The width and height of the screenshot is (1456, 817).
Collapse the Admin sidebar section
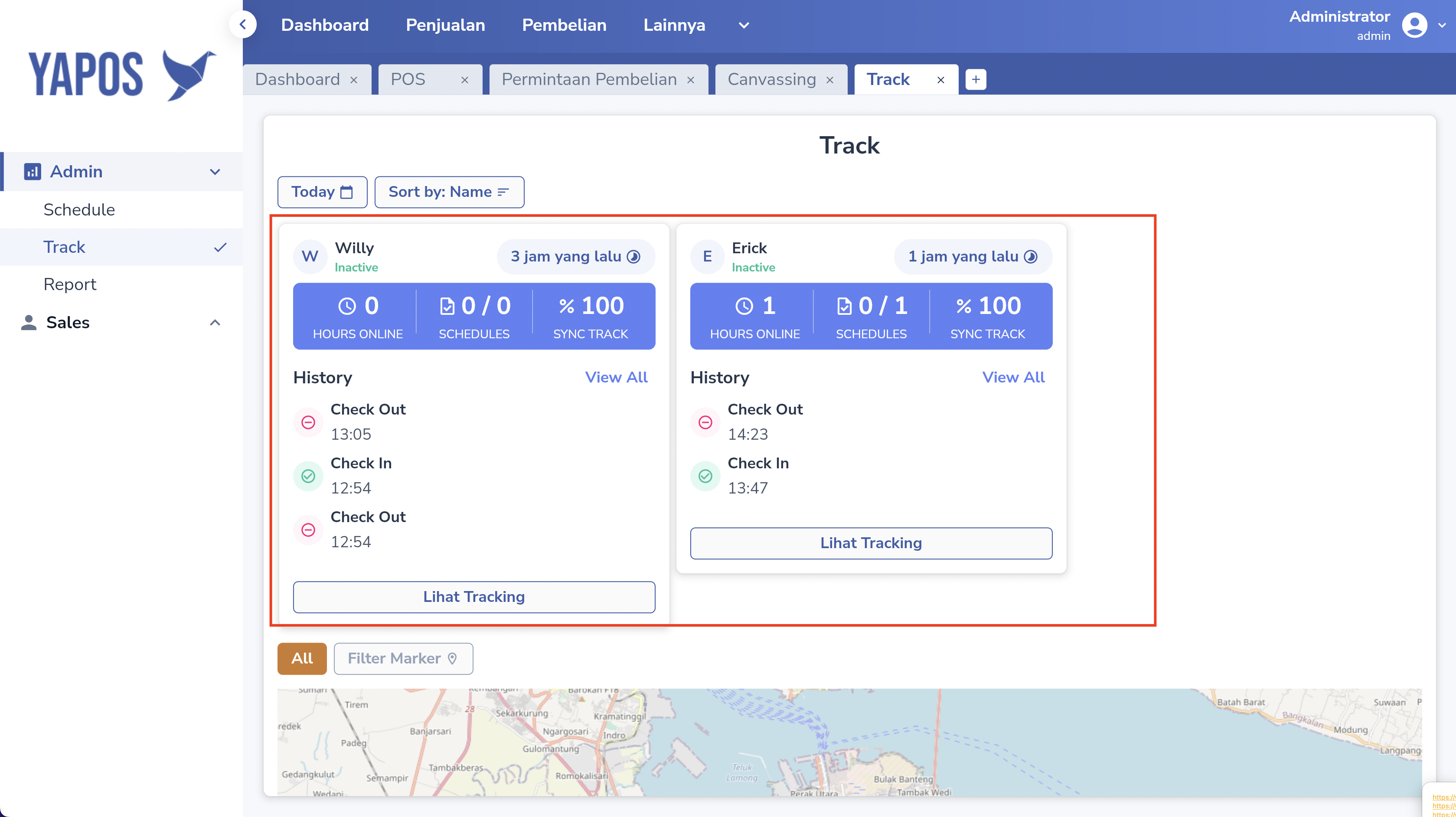pos(215,171)
